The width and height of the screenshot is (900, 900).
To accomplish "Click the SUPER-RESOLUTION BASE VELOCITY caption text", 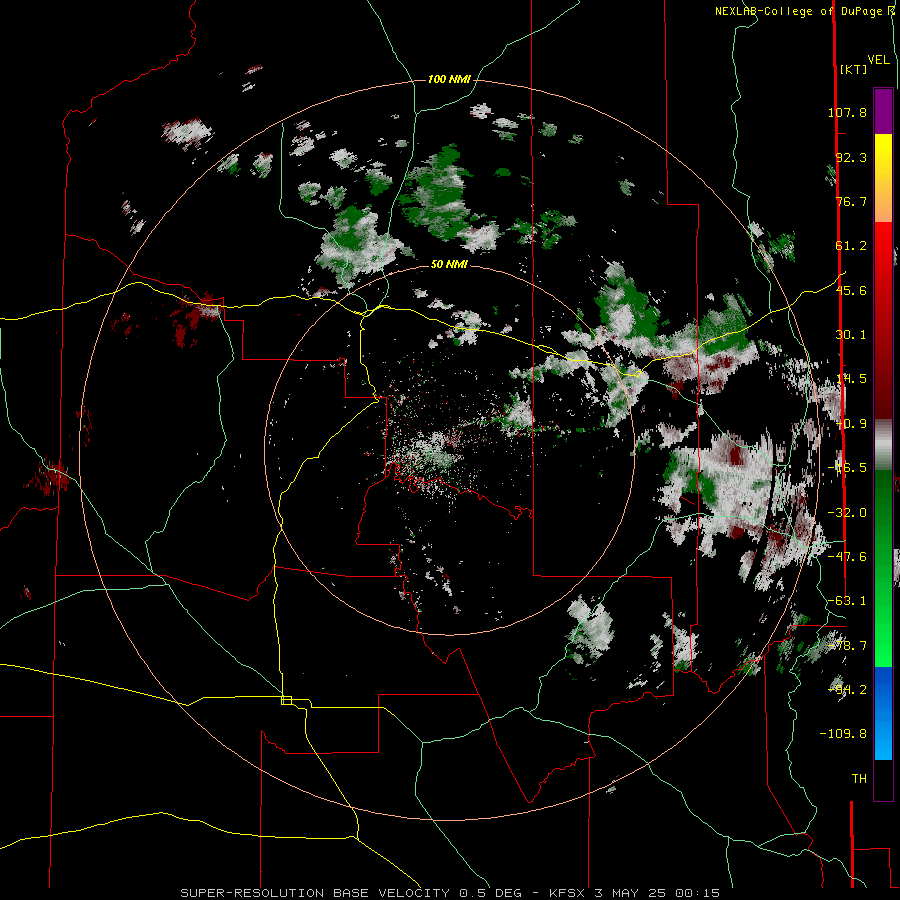I will (x=315, y=893).
